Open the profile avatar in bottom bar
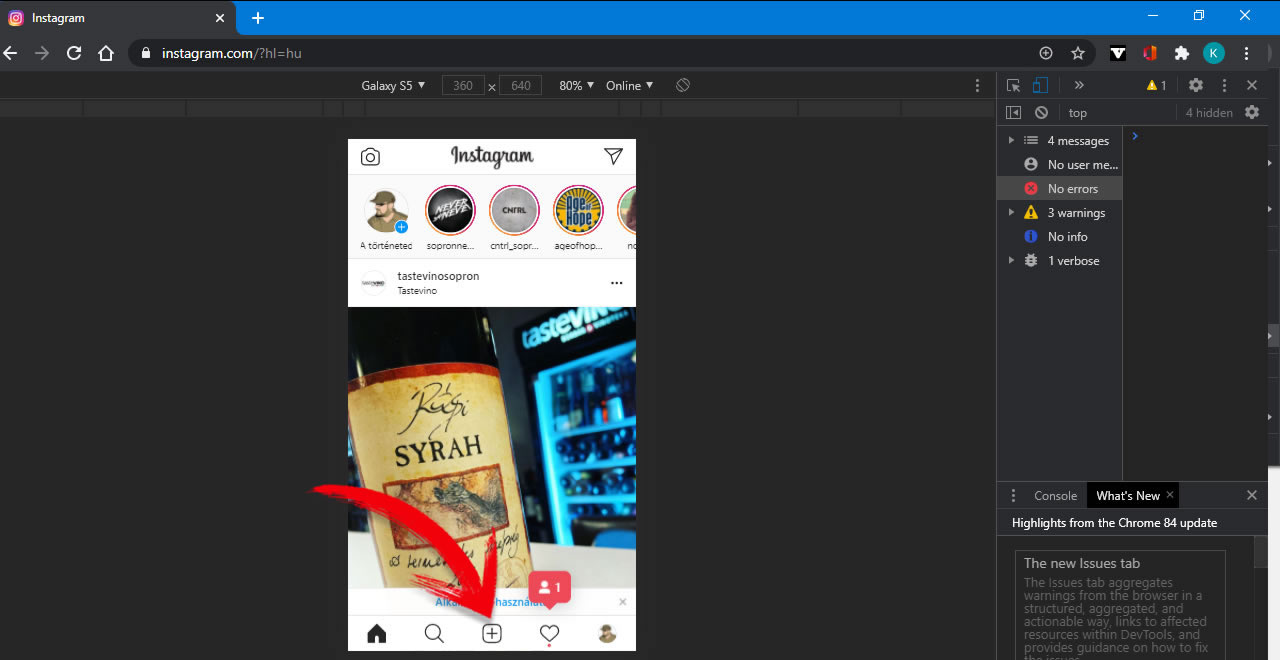 tap(606, 633)
